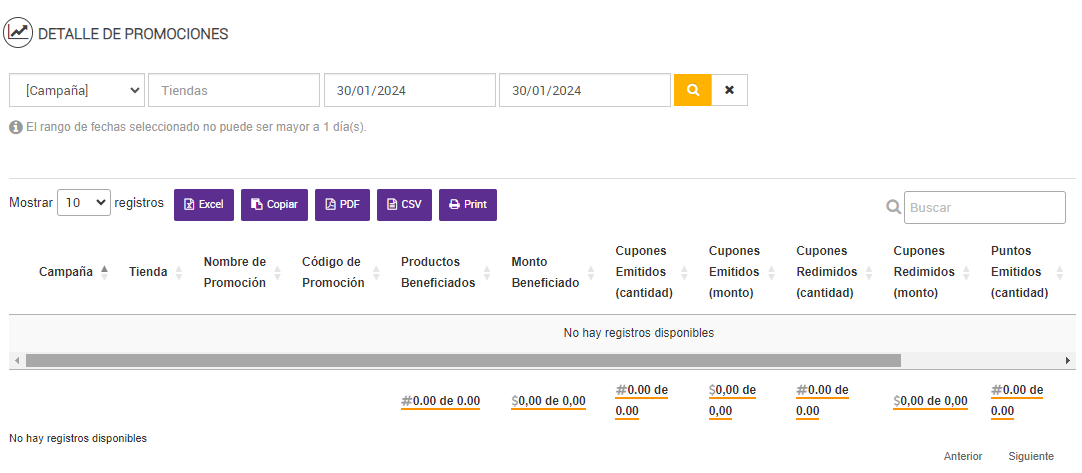Go to Anterior page
The image size is (1082, 473).
(963, 456)
